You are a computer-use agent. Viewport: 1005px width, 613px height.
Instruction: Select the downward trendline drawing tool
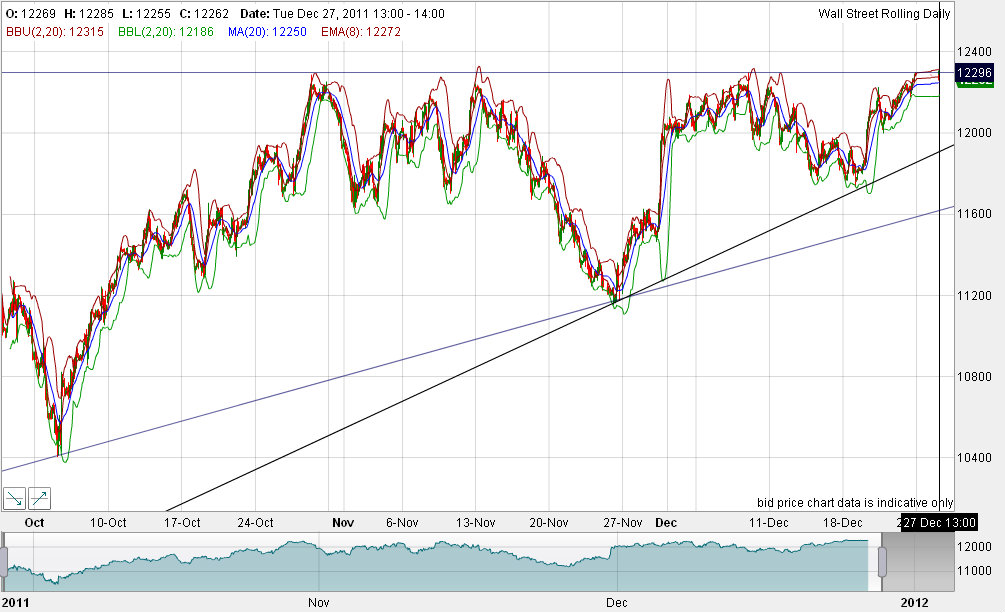(x=16, y=498)
